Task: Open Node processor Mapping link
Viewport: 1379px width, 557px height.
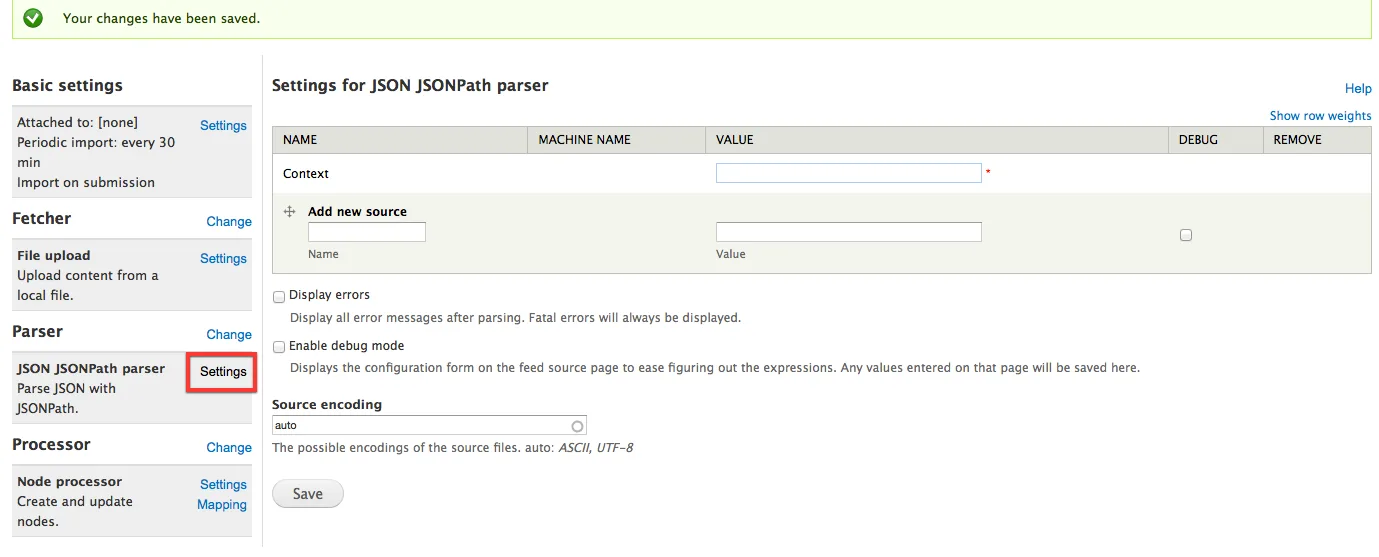Action: click(222, 505)
